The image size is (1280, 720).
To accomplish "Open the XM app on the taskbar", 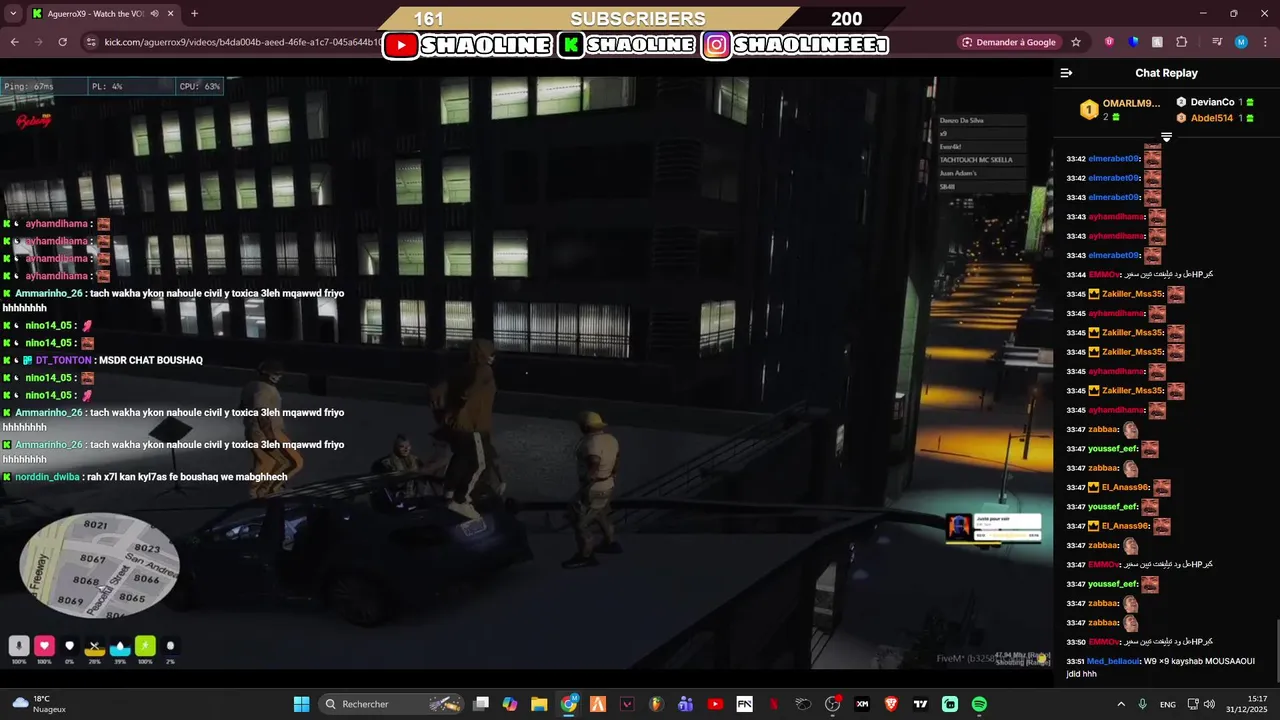I will (862, 704).
